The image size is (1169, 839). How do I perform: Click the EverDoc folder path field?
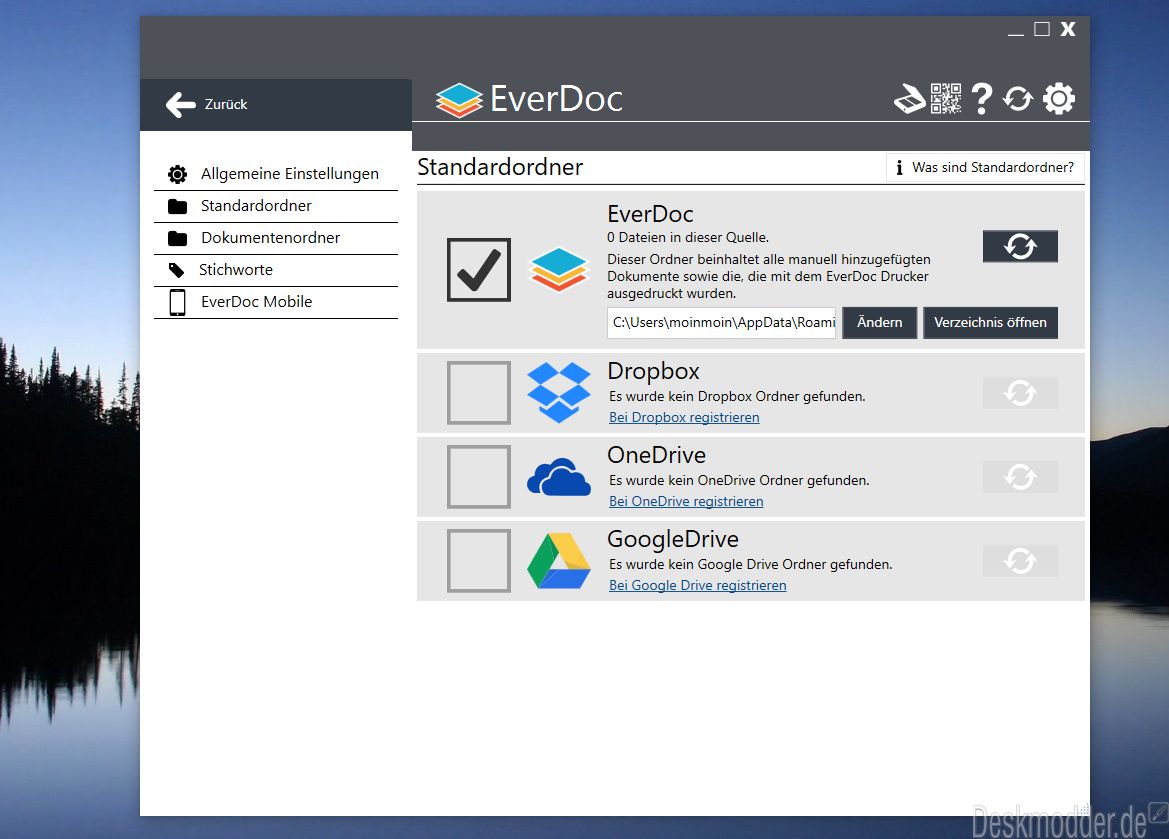pyautogui.click(x=722, y=322)
